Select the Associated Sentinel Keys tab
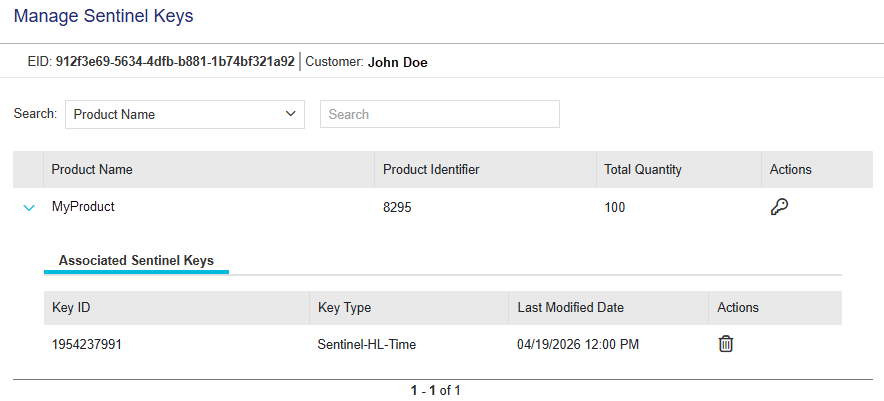The image size is (884, 401). click(x=136, y=260)
